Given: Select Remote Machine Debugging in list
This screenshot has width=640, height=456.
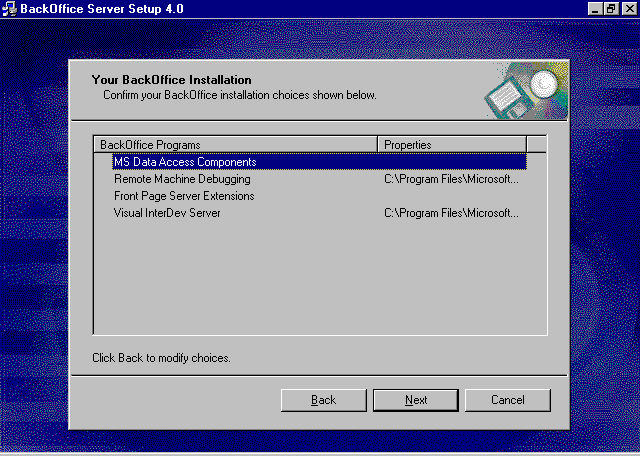Looking at the screenshot, I should point(182,179).
